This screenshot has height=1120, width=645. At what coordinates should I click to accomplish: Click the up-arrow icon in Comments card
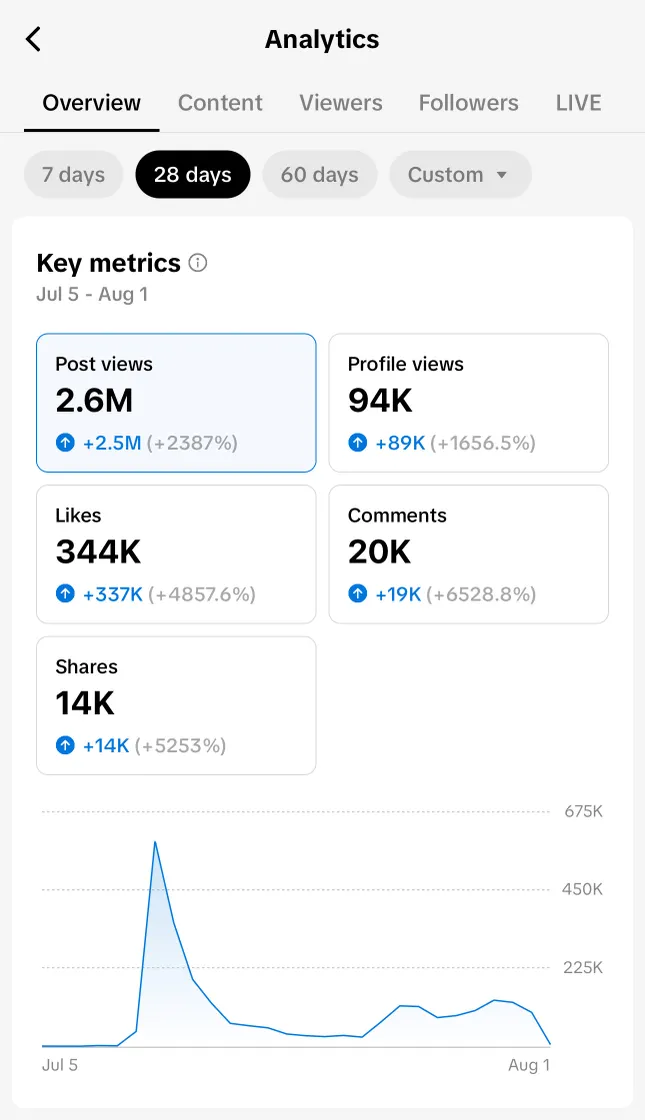click(358, 594)
